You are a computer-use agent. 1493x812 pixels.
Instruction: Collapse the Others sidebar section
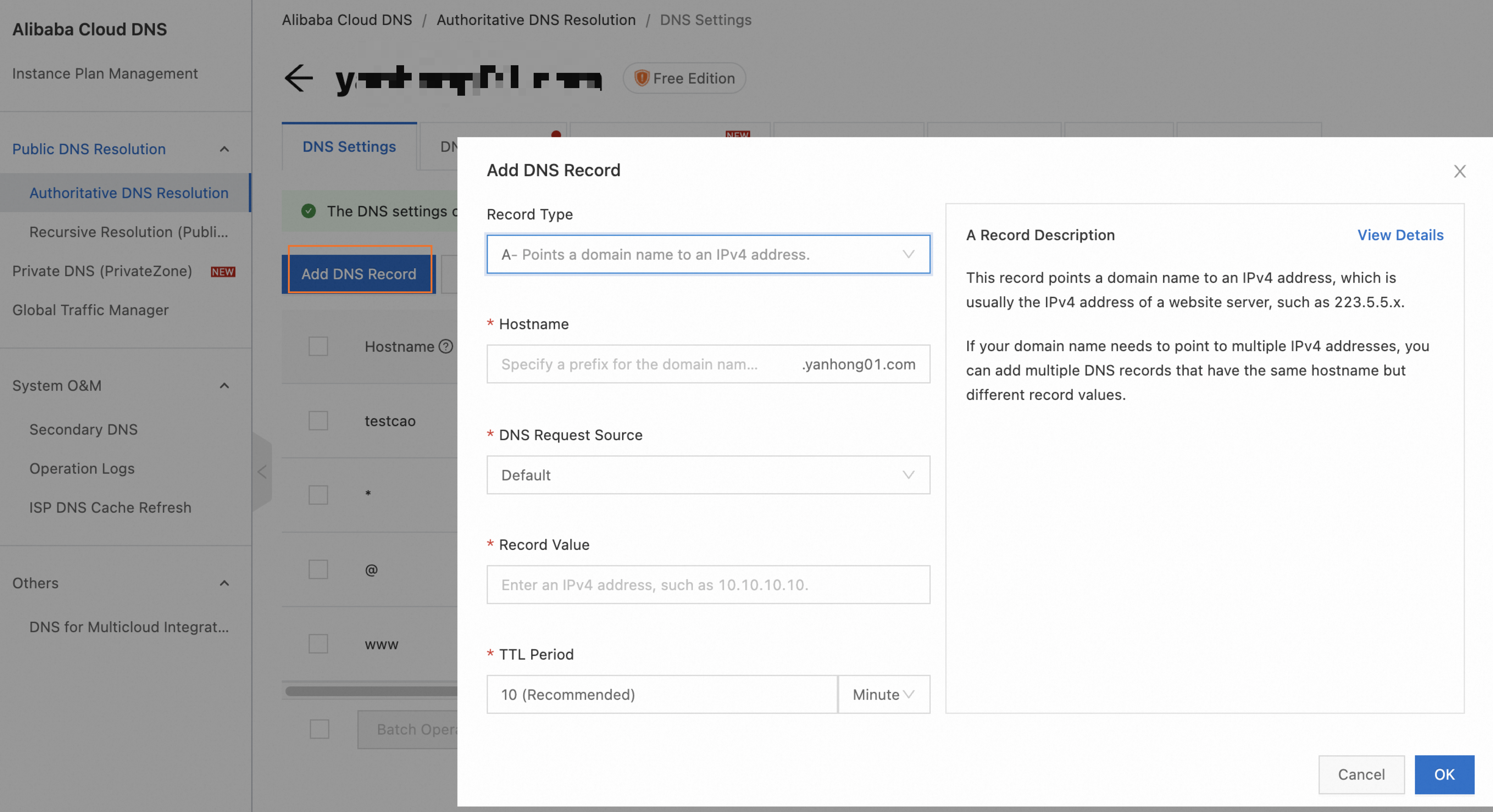[x=224, y=583]
